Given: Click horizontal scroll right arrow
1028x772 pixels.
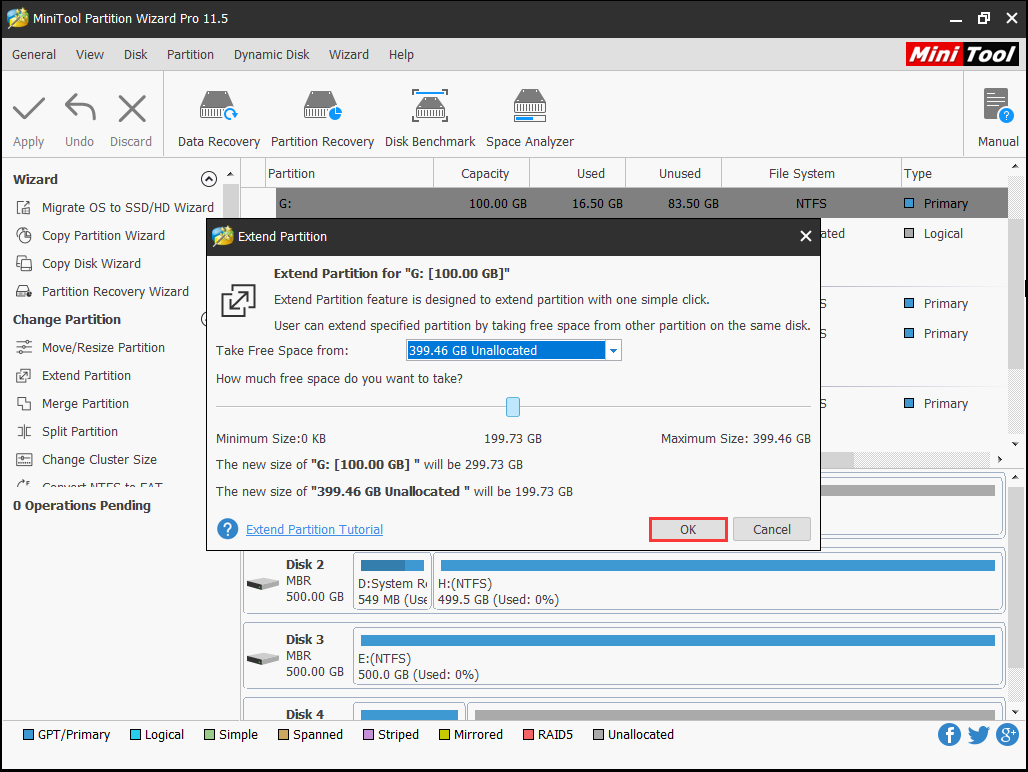Looking at the screenshot, I should point(1000,459).
